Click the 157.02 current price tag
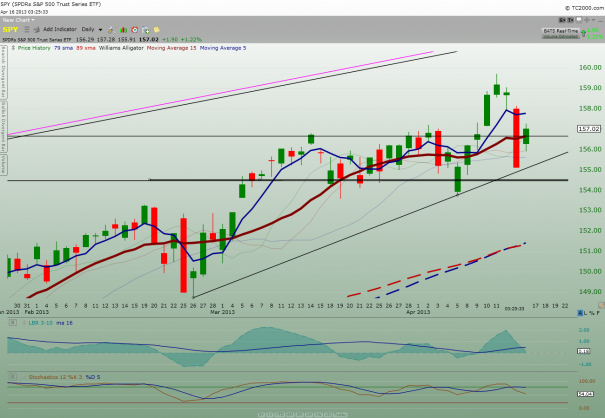Image resolution: width=605 pixels, height=418 pixels. tap(589, 129)
